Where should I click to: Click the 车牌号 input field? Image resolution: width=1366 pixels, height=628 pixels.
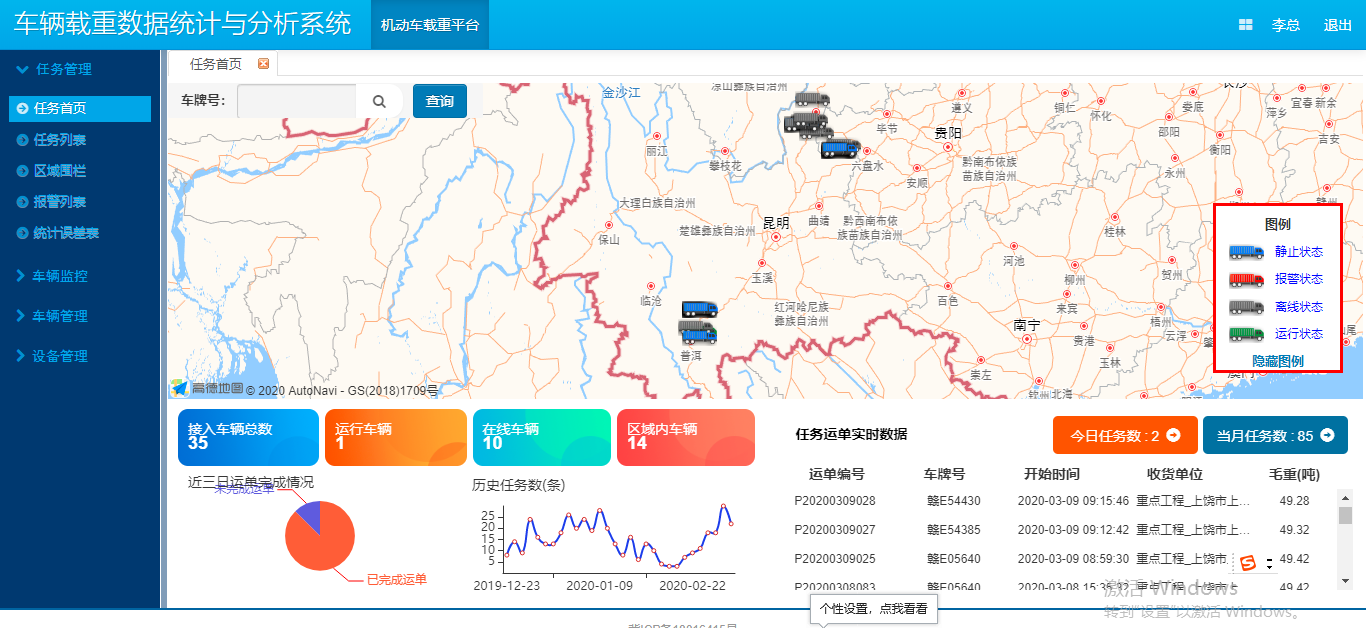[297, 101]
